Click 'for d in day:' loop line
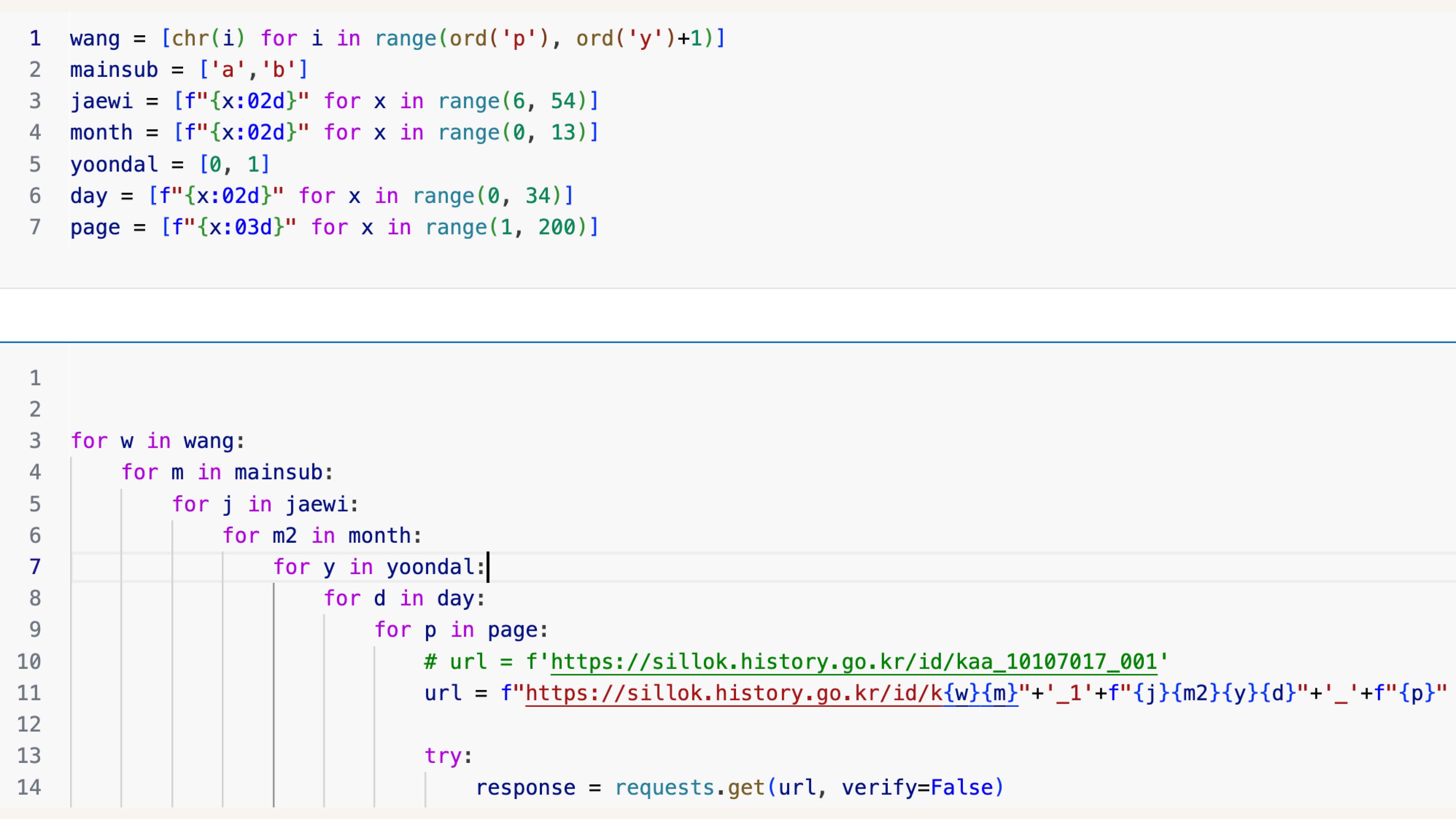Viewport: 1456px width, 819px height. (x=404, y=598)
